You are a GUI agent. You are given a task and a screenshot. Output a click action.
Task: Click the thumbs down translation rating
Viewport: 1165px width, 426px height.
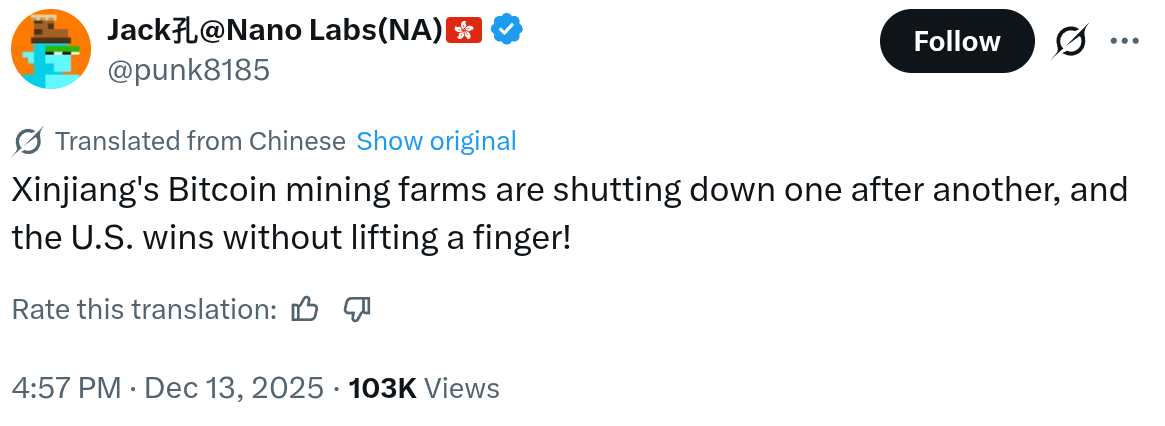[x=357, y=310]
